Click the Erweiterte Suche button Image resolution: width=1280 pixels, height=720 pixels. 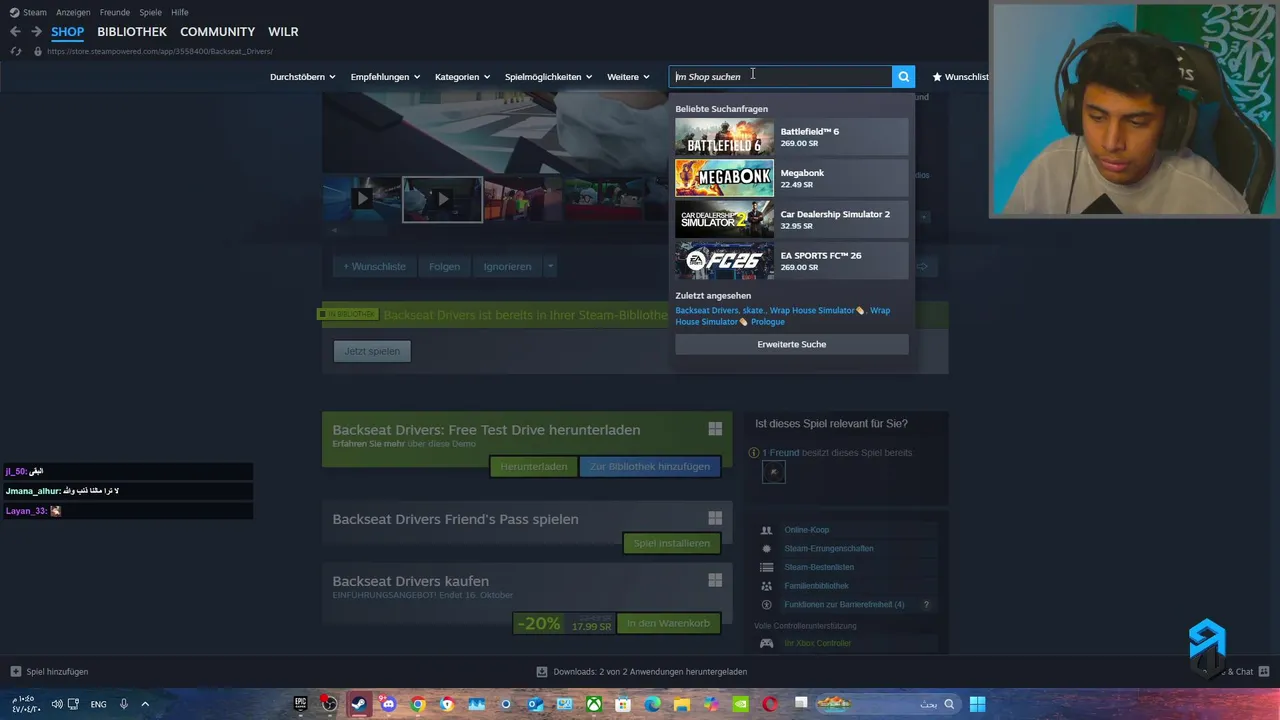tap(792, 344)
